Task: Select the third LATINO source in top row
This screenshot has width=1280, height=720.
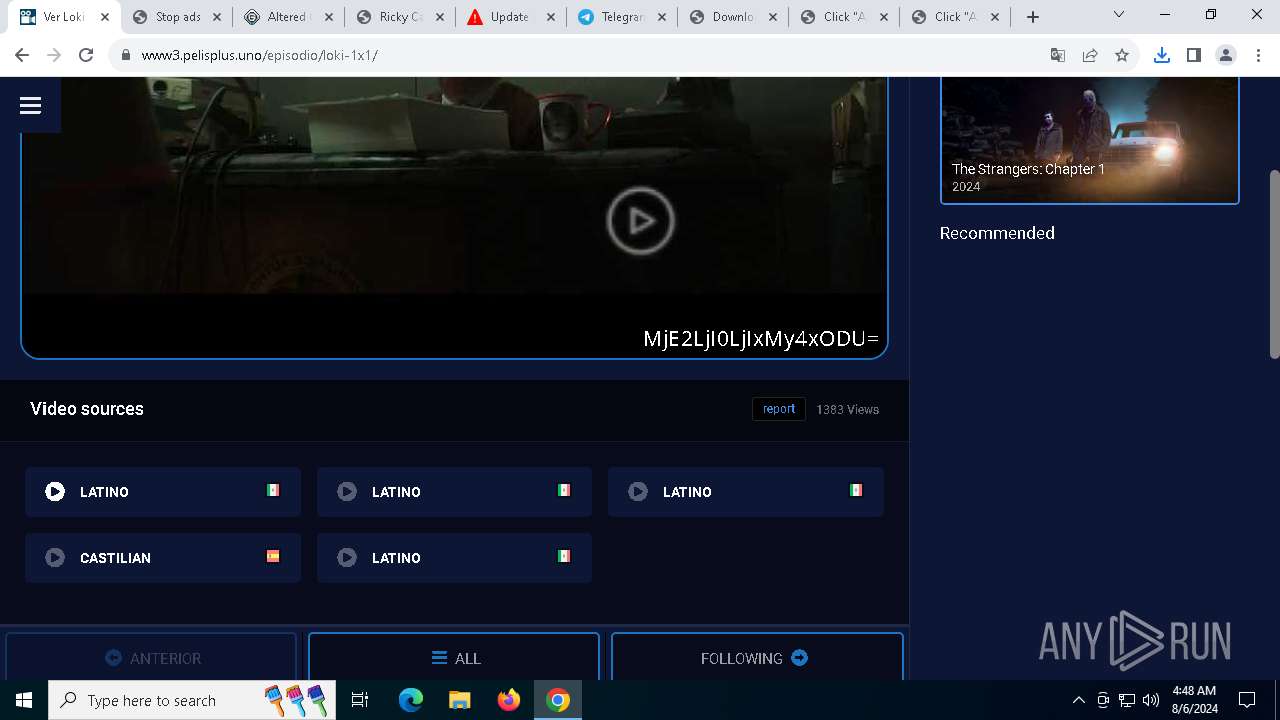Action: point(745,492)
